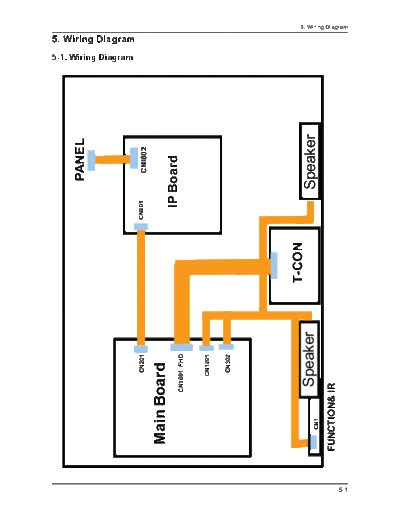
Task: Click the blue CN1201 connector on Main Board
Action: 207,348
